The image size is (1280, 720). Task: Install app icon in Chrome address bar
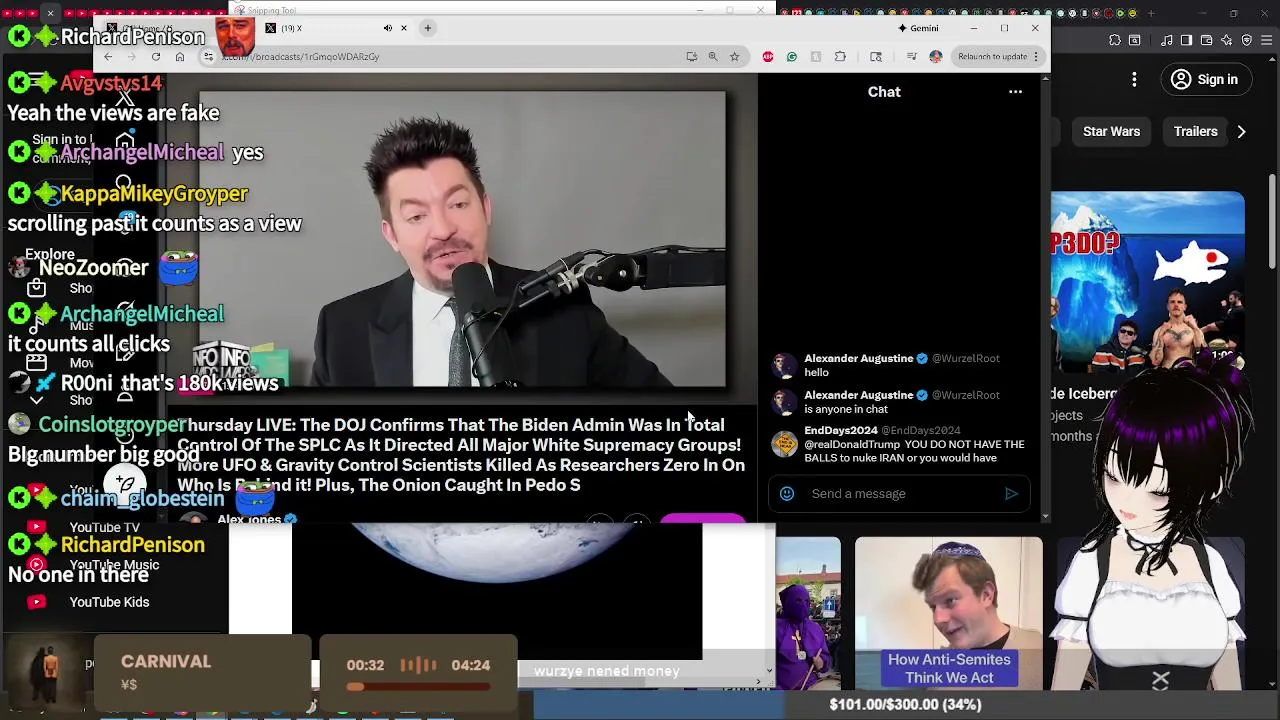coord(691,57)
